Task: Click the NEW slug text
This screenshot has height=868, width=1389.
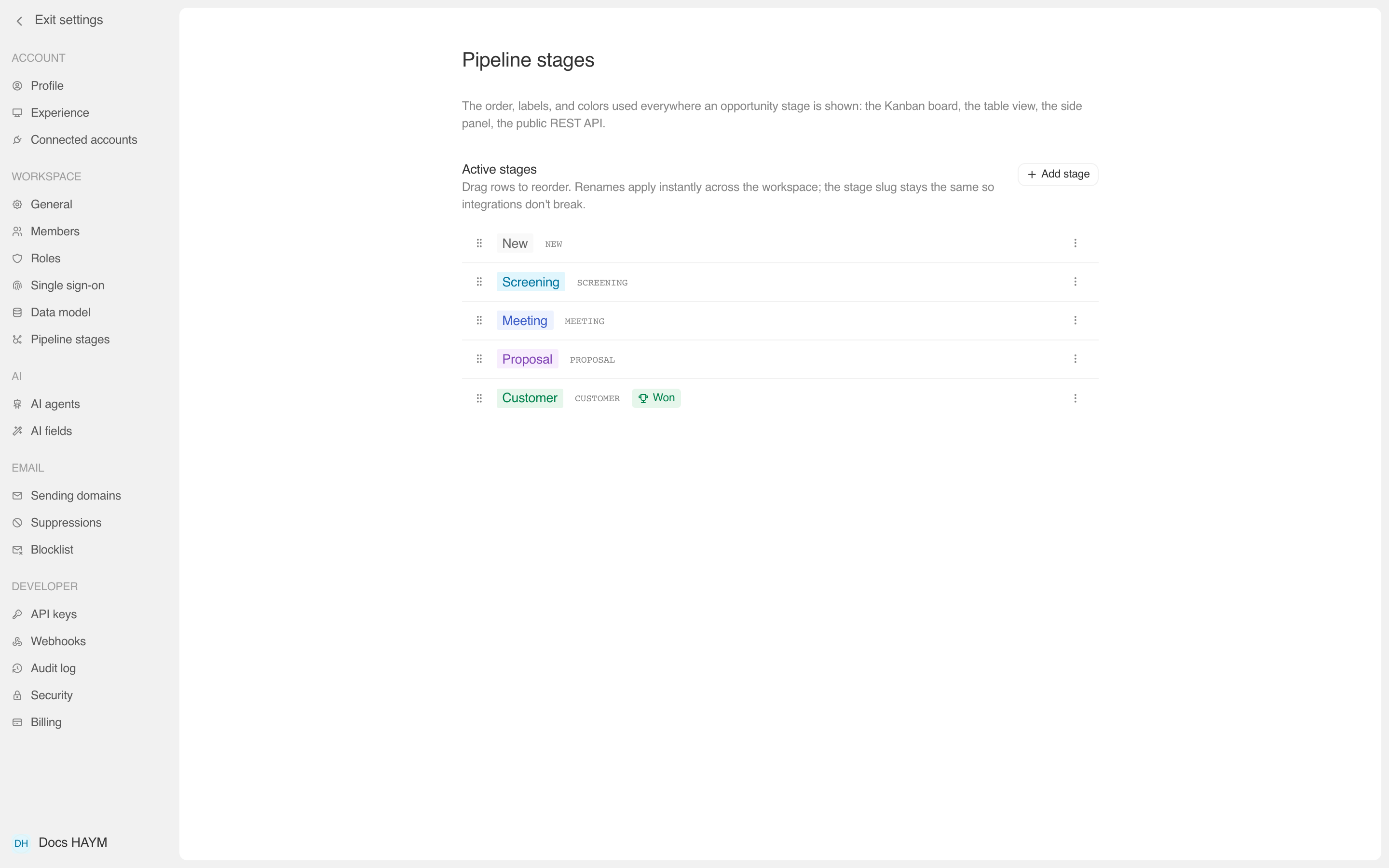Action: [553, 244]
